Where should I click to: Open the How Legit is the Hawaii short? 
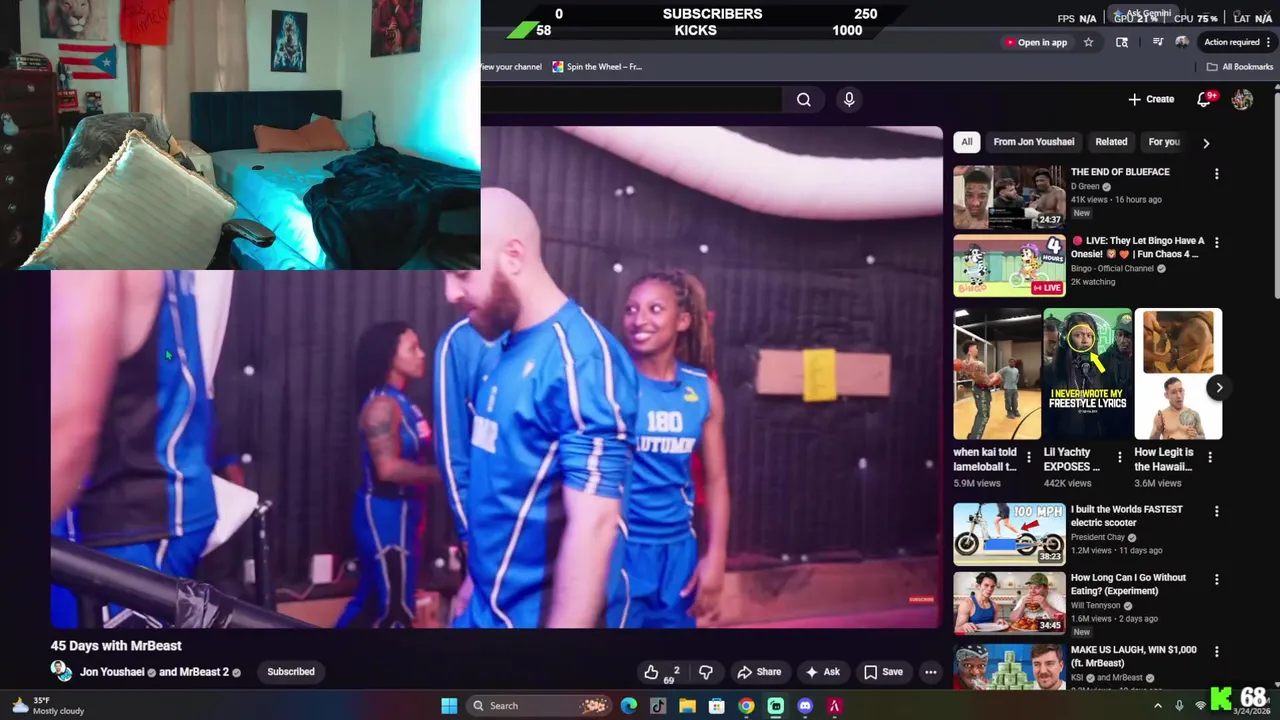pyautogui.click(x=1178, y=374)
